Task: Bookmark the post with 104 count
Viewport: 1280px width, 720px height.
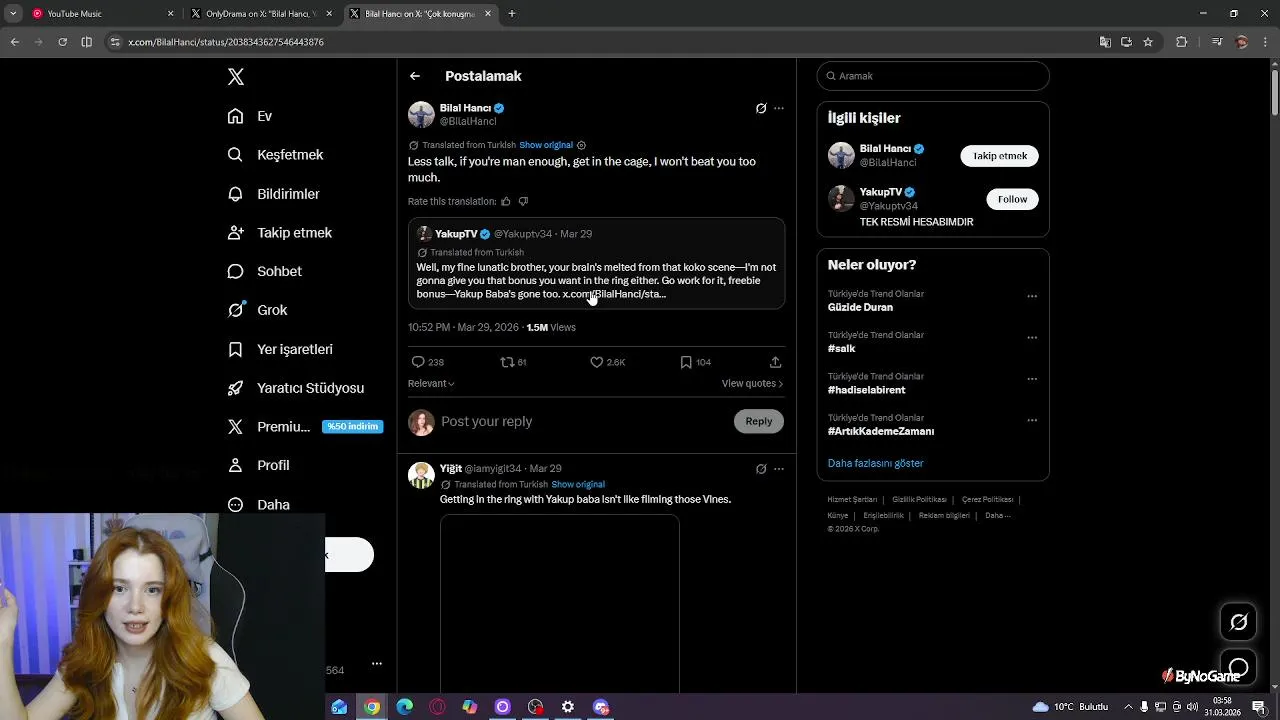Action: [x=686, y=362]
